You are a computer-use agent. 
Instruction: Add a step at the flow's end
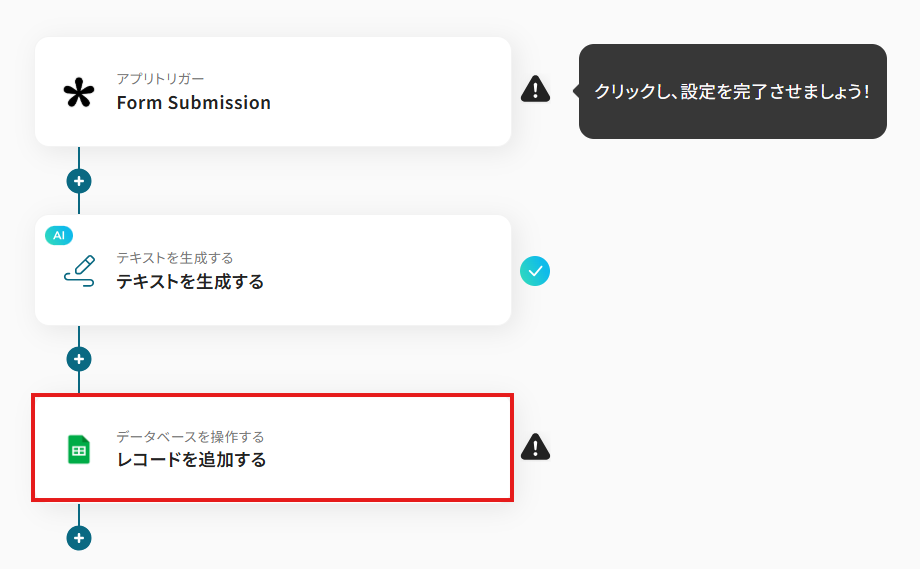pyautogui.click(x=79, y=538)
